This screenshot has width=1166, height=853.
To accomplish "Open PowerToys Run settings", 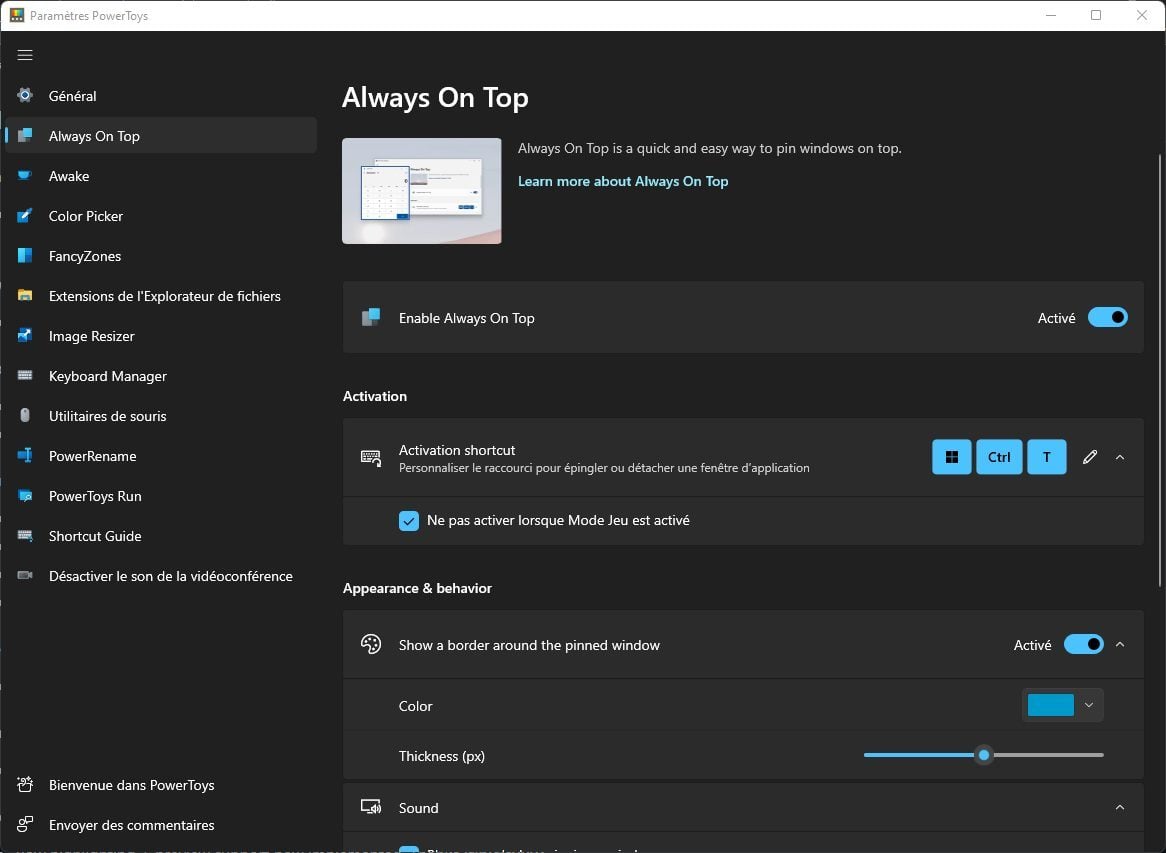I will (x=161, y=495).
